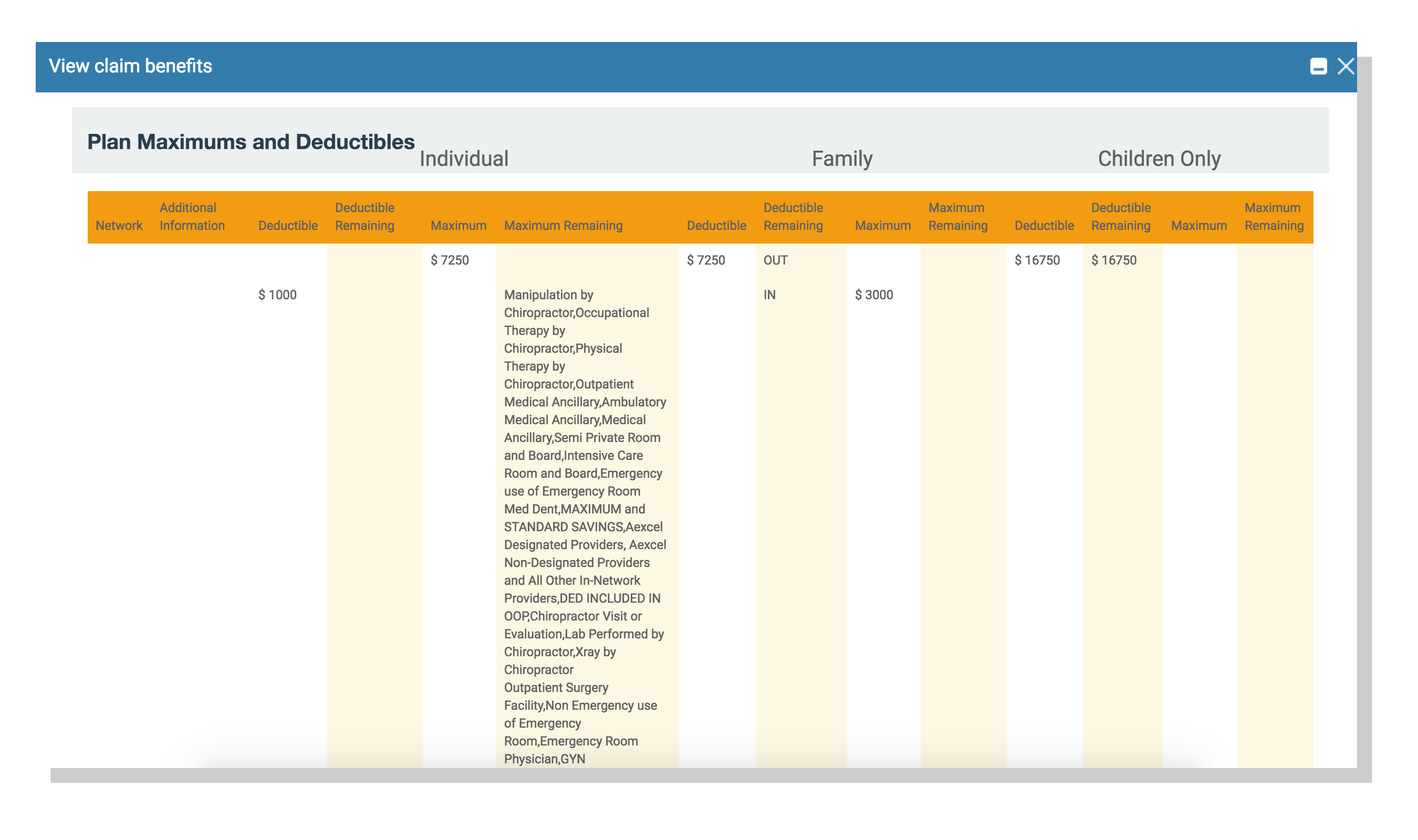Image resolution: width=1418 pixels, height=840 pixels.
Task: Click the $ 7250 Family Deductible cell
Action: pos(705,260)
